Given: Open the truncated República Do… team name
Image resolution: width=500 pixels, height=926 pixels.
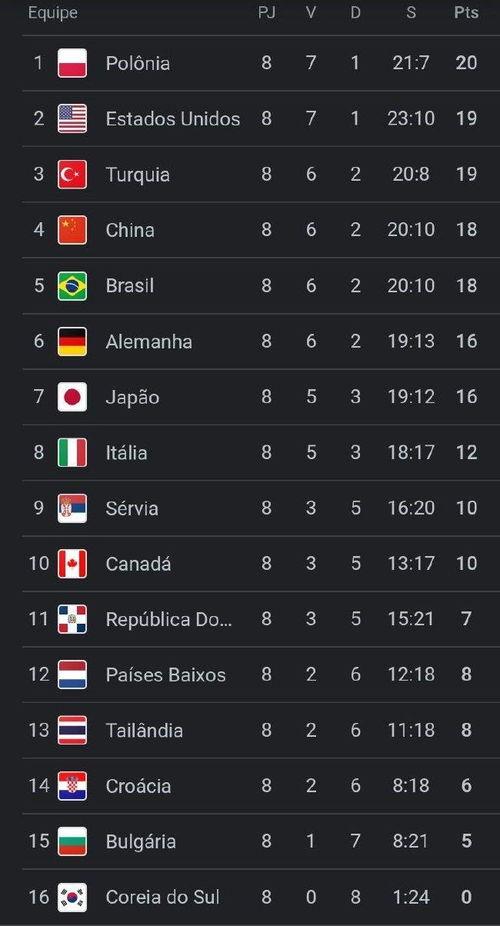Looking at the screenshot, I should coord(169,619).
